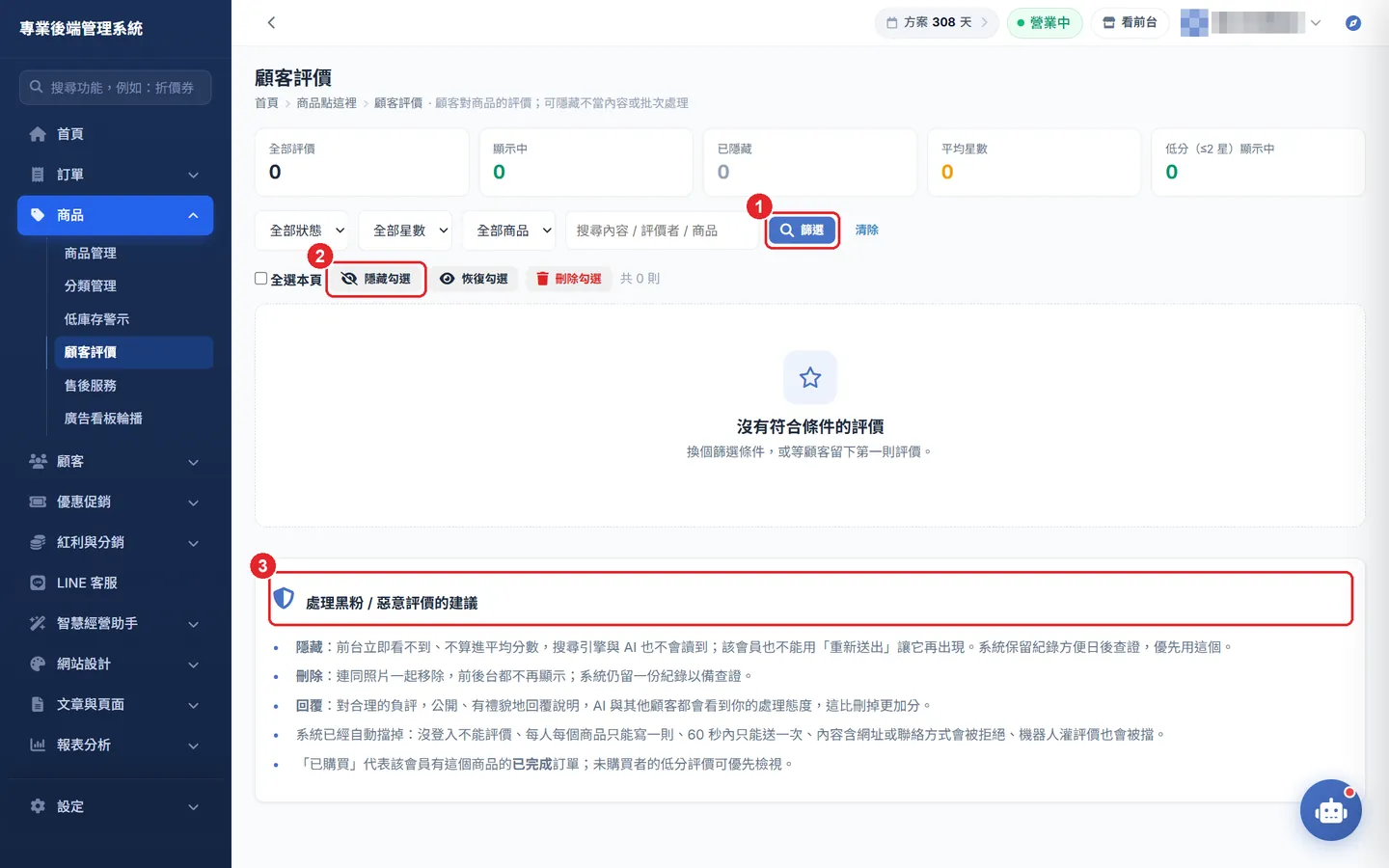
Task: Click the coupon icon beside 優惠促銷
Action: (x=38, y=502)
